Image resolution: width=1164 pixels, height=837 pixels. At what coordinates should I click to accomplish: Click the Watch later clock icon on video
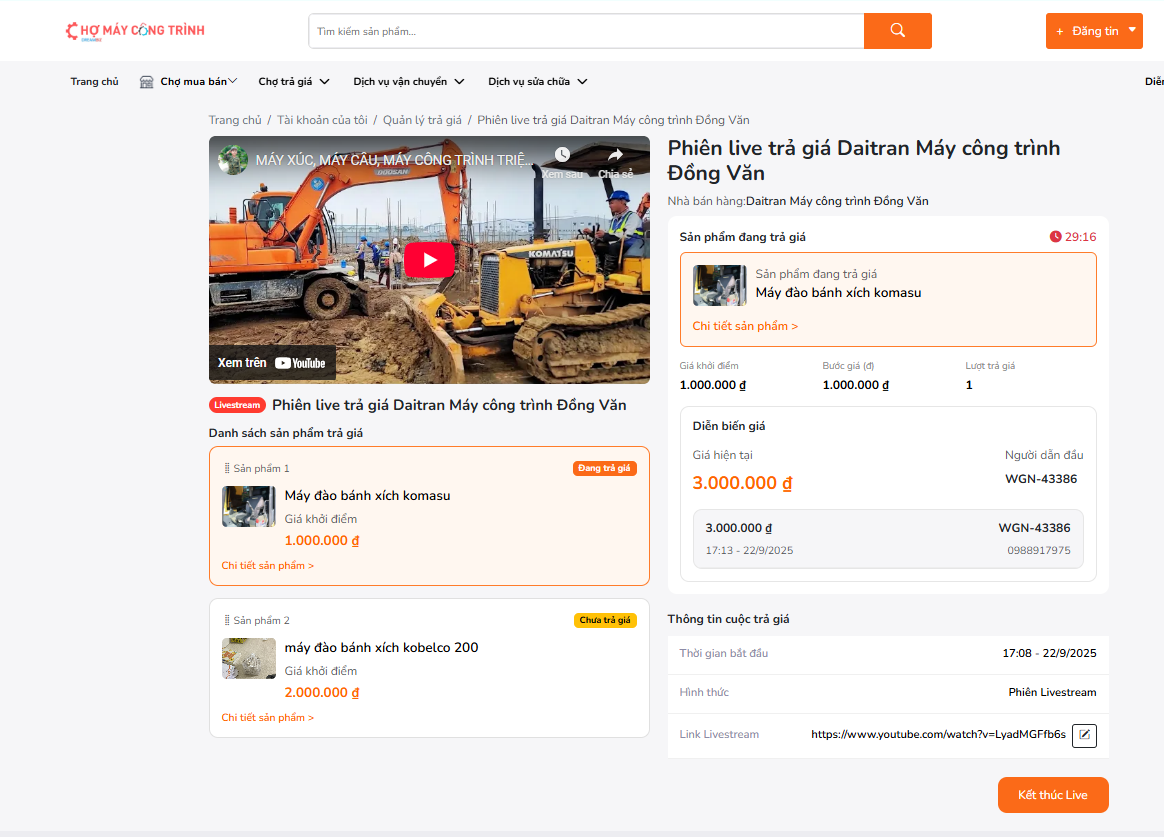click(x=562, y=156)
